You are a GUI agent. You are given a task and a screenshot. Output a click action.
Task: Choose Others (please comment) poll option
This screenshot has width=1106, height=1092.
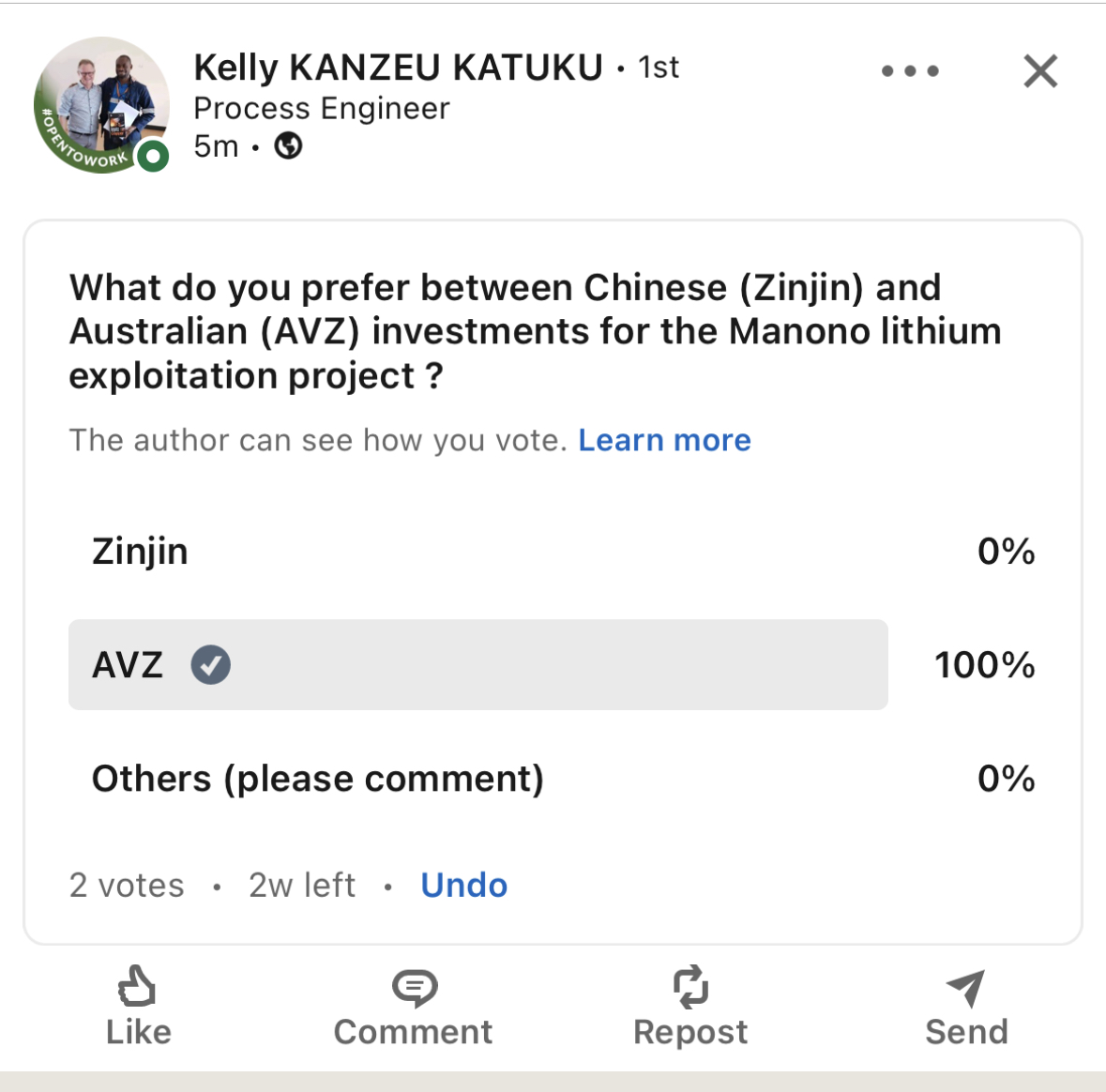click(318, 779)
